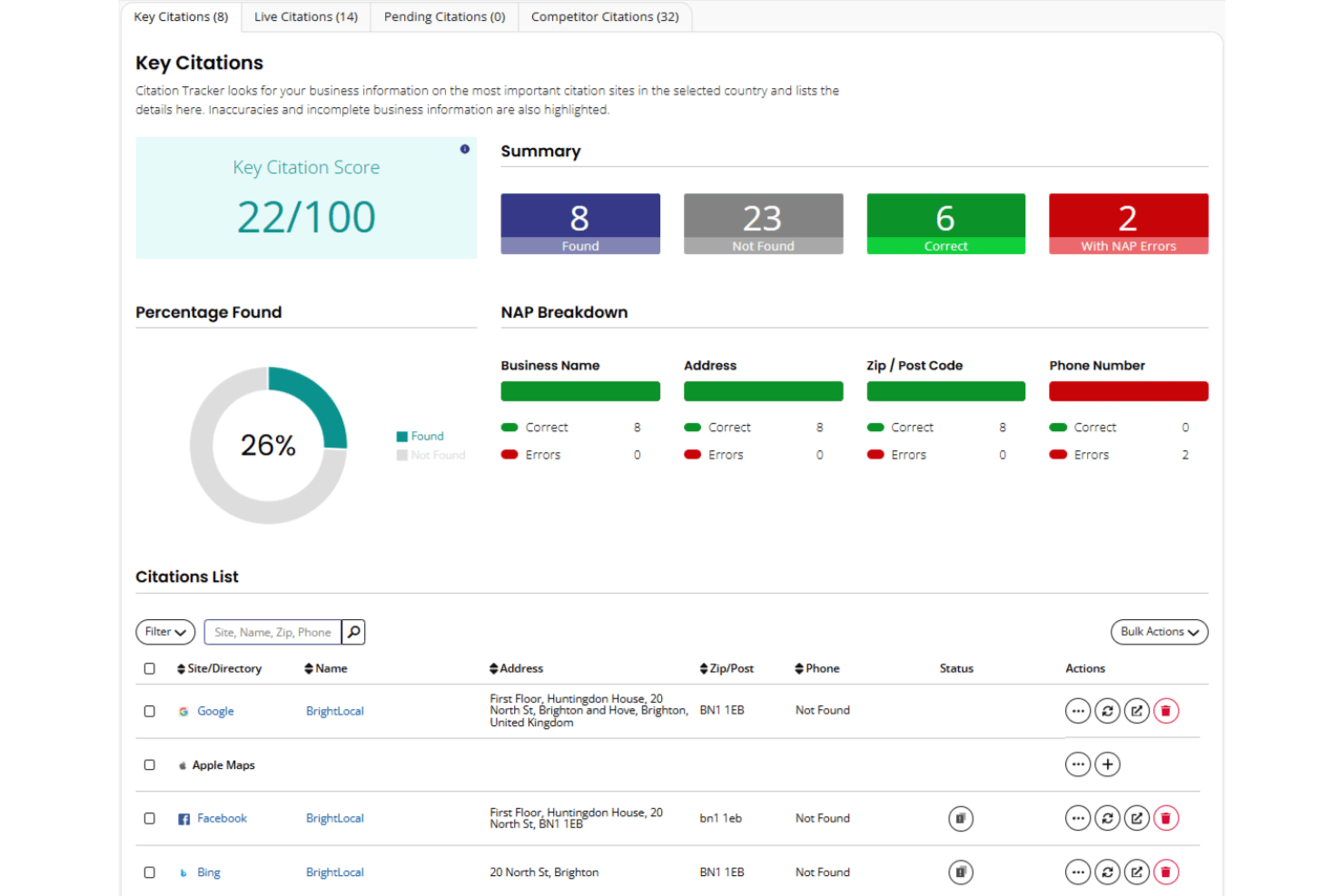
Task: Open the Facebook directory link
Action: tap(222, 818)
